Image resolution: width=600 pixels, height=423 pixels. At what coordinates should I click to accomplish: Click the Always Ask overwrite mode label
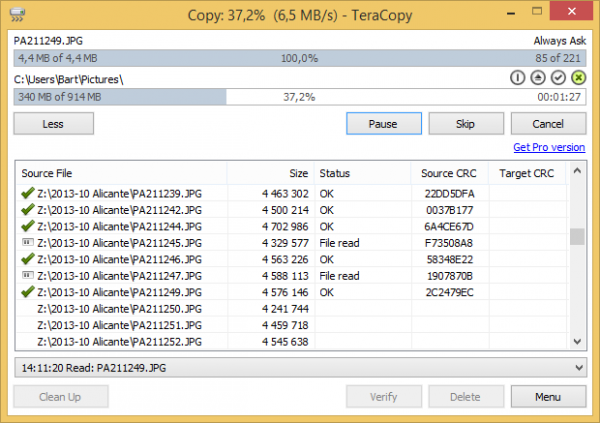point(560,41)
